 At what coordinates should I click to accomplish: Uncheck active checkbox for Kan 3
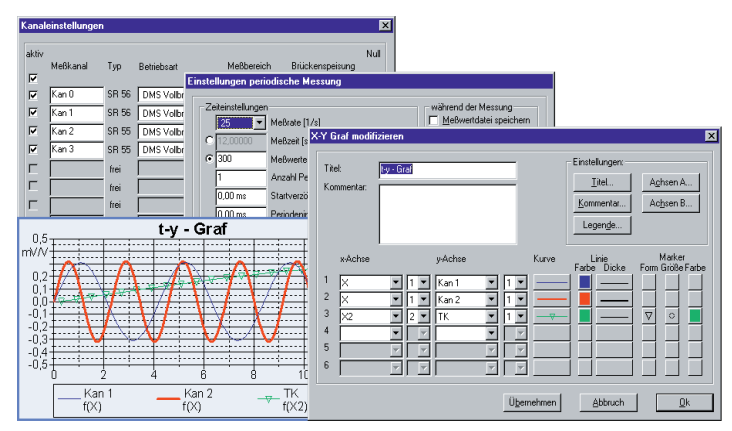[x=33, y=149]
